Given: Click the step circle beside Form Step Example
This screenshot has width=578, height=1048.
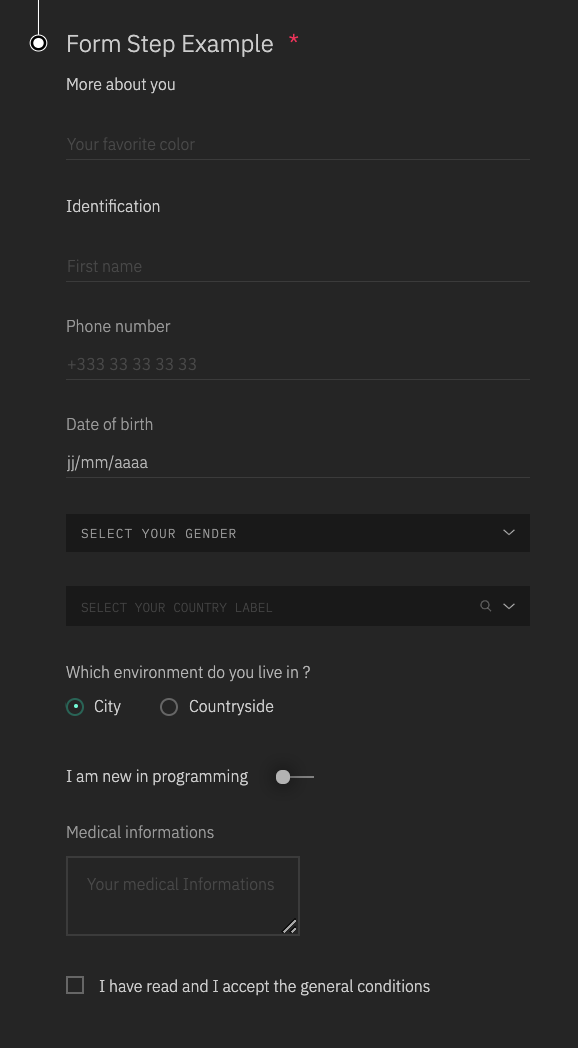Looking at the screenshot, I should (39, 43).
